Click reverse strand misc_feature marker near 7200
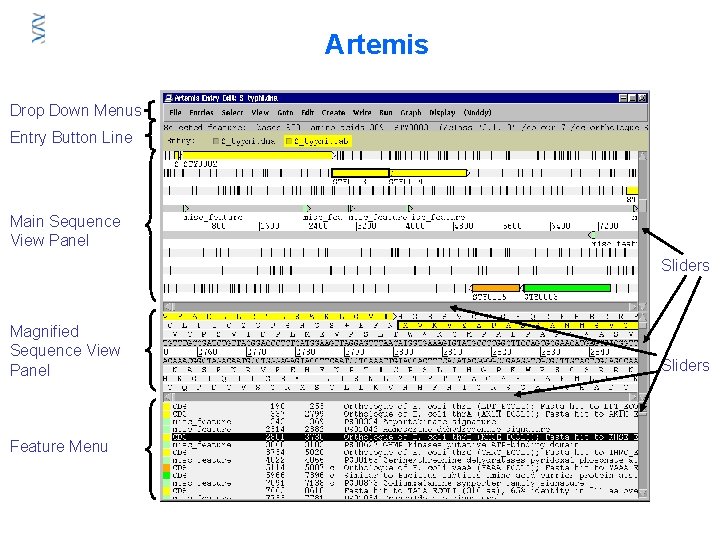 592,235
